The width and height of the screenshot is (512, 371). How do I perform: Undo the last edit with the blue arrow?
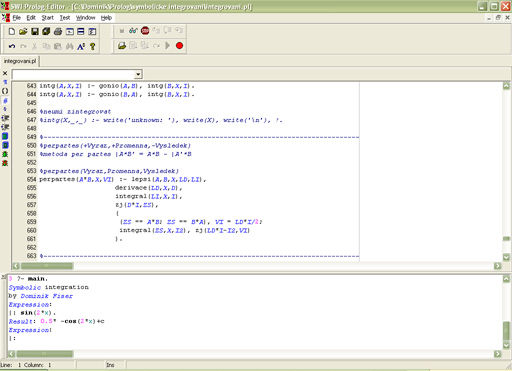click(x=12, y=46)
